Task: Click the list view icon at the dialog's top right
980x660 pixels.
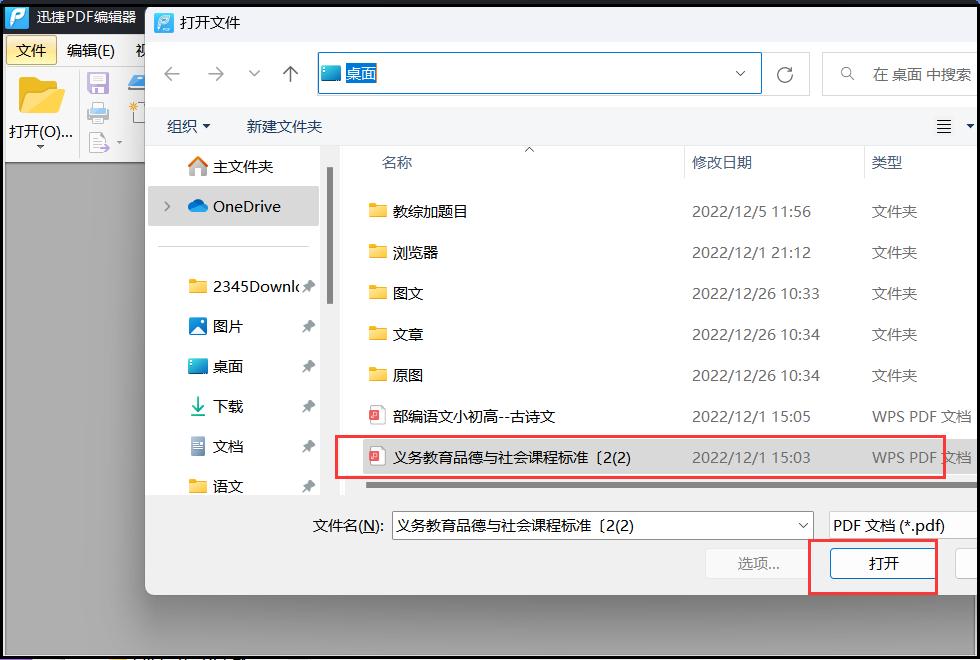Action: [x=944, y=126]
